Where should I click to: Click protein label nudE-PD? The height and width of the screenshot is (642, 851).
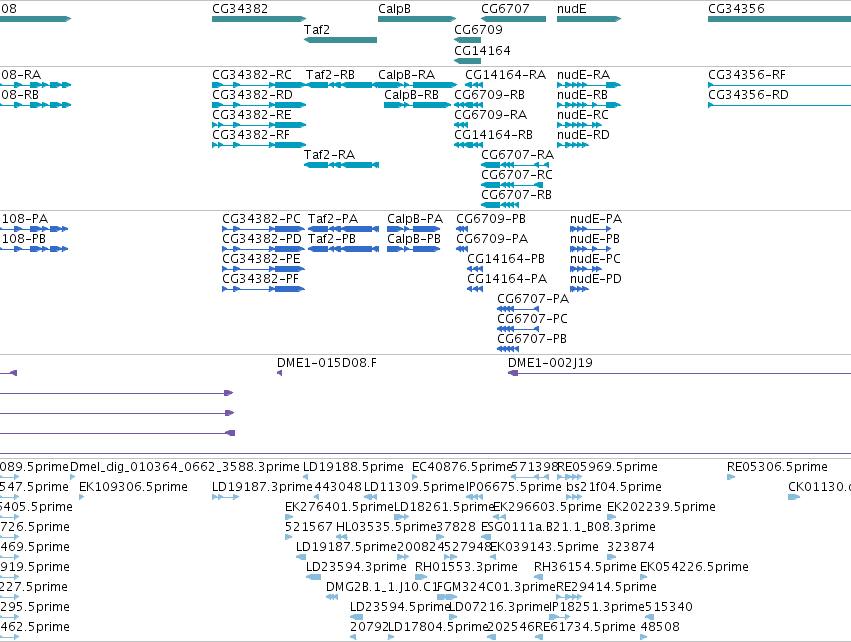click(x=596, y=279)
